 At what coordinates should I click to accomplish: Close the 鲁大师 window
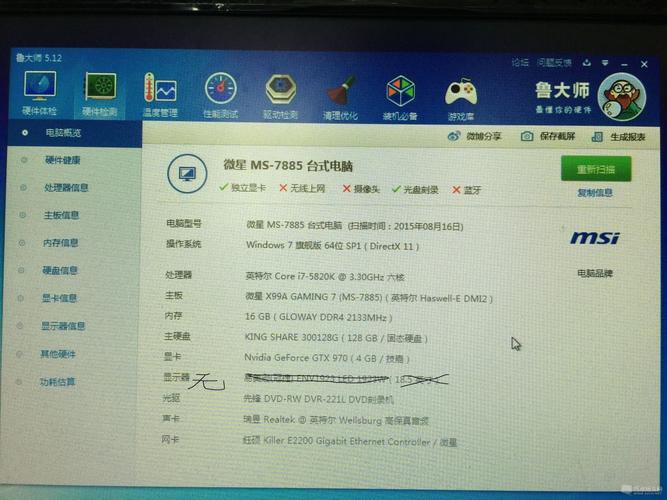(x=644, y=64)
